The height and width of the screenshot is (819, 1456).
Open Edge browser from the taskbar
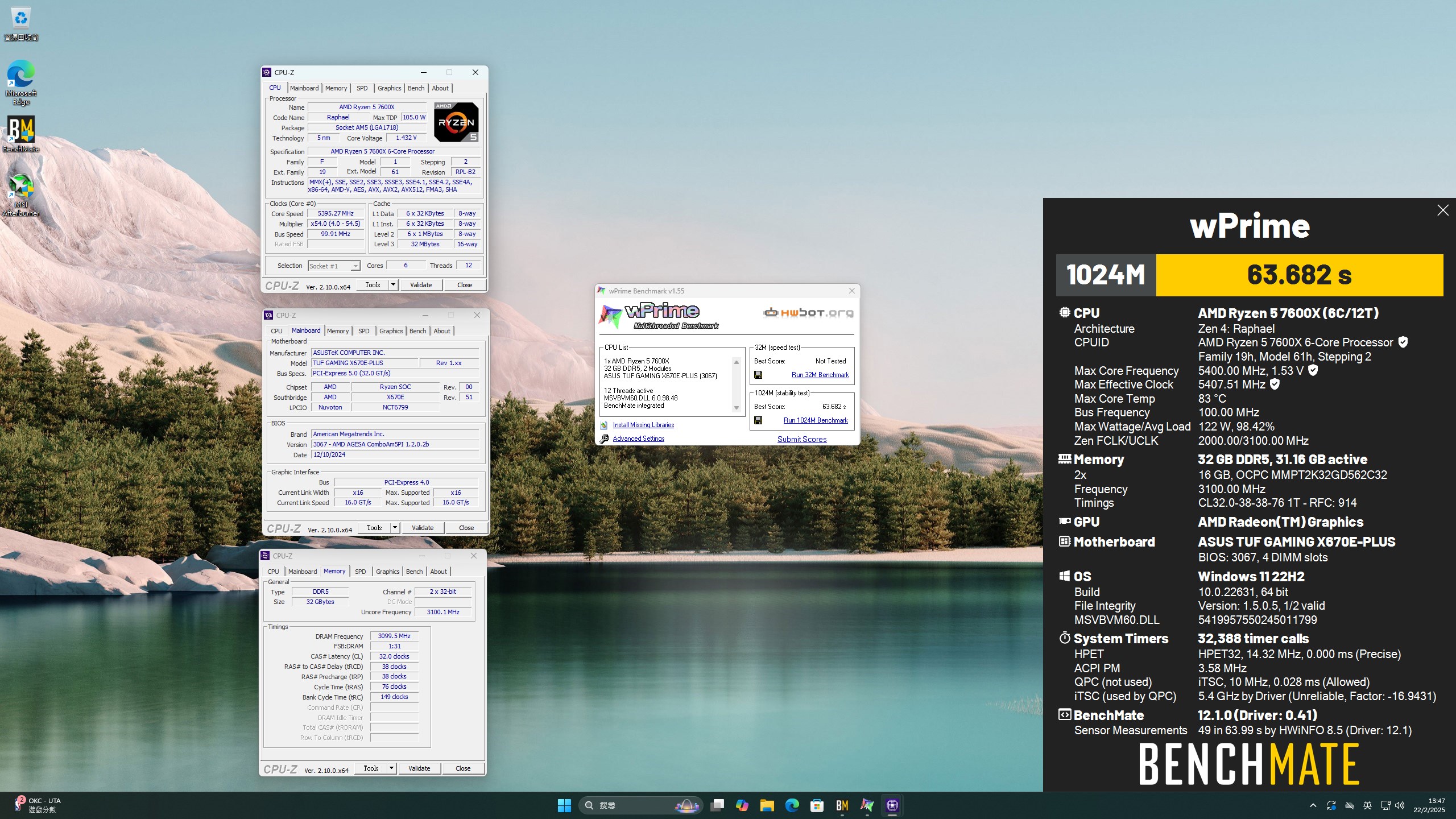click(x=792, y=805)
